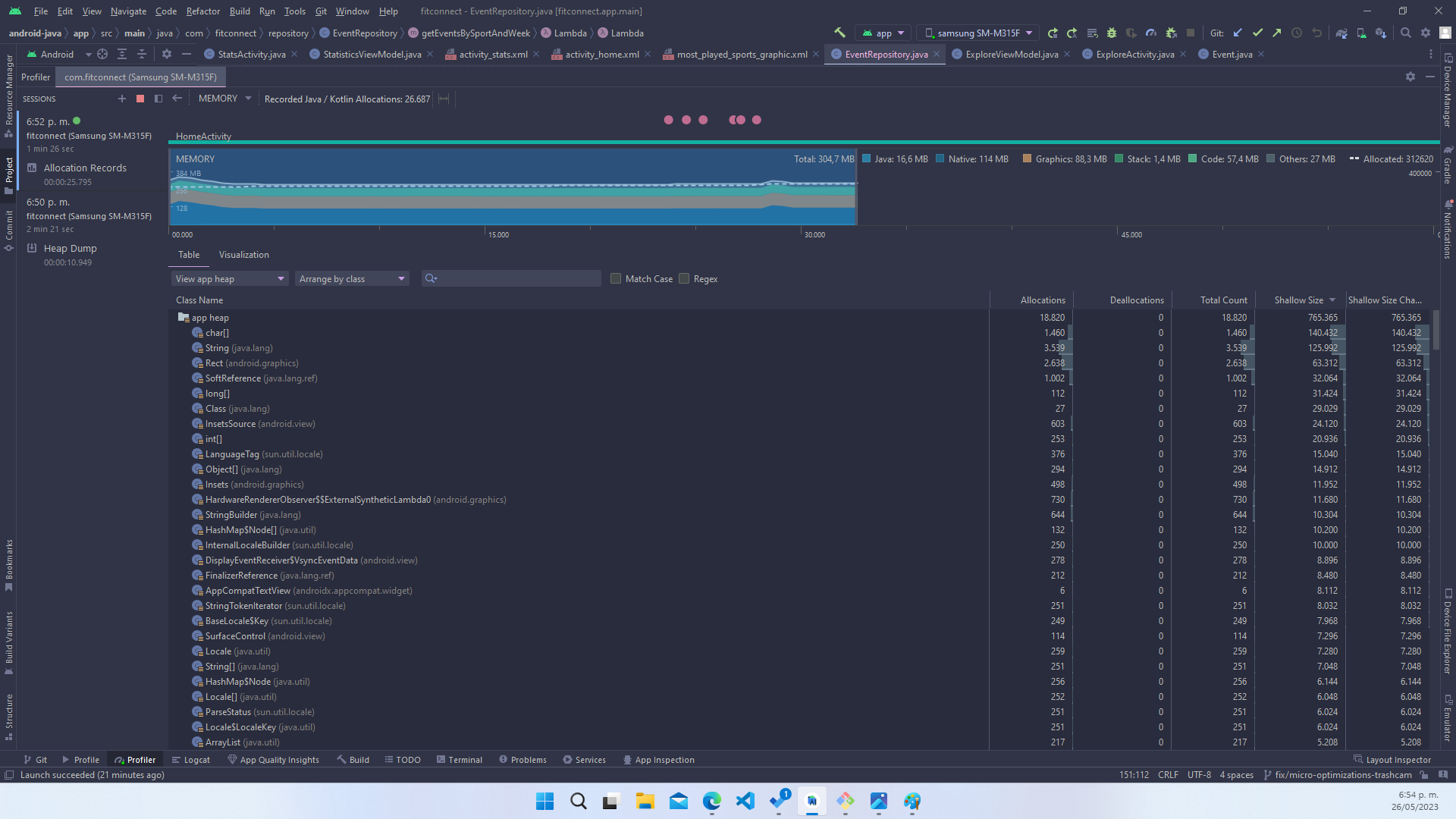Sort by Shallow Size column header
This screenshot has width=1456, height=819.
pos(1299,300)
